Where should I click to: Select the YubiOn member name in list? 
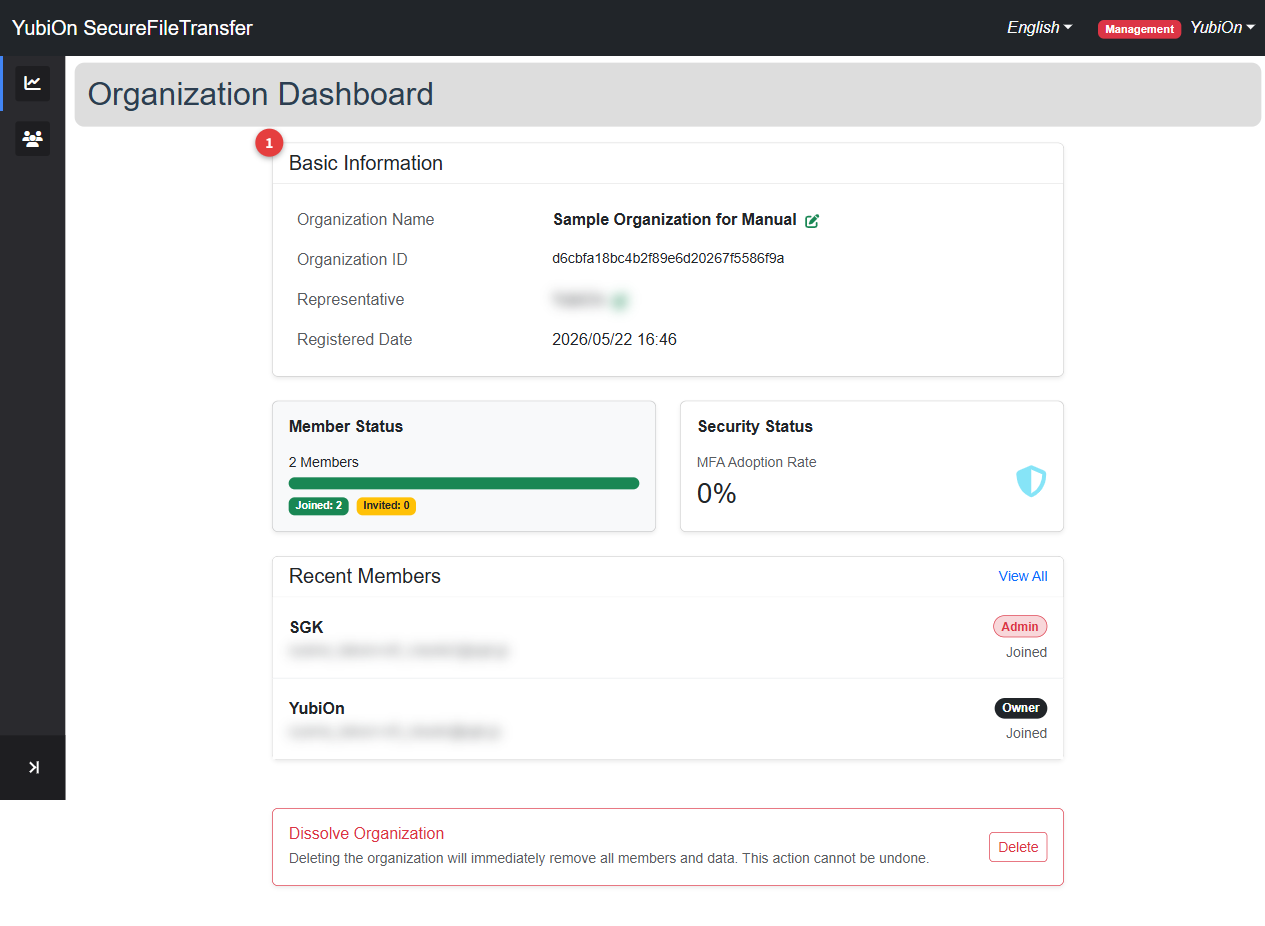[x=317, y=708]
